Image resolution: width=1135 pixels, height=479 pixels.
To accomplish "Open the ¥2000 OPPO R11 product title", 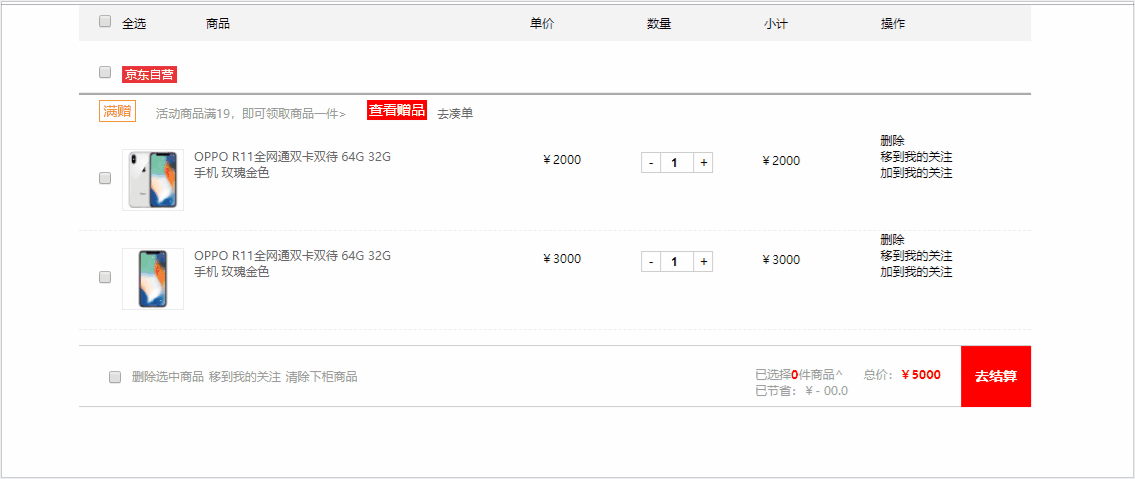I will 292,165.
